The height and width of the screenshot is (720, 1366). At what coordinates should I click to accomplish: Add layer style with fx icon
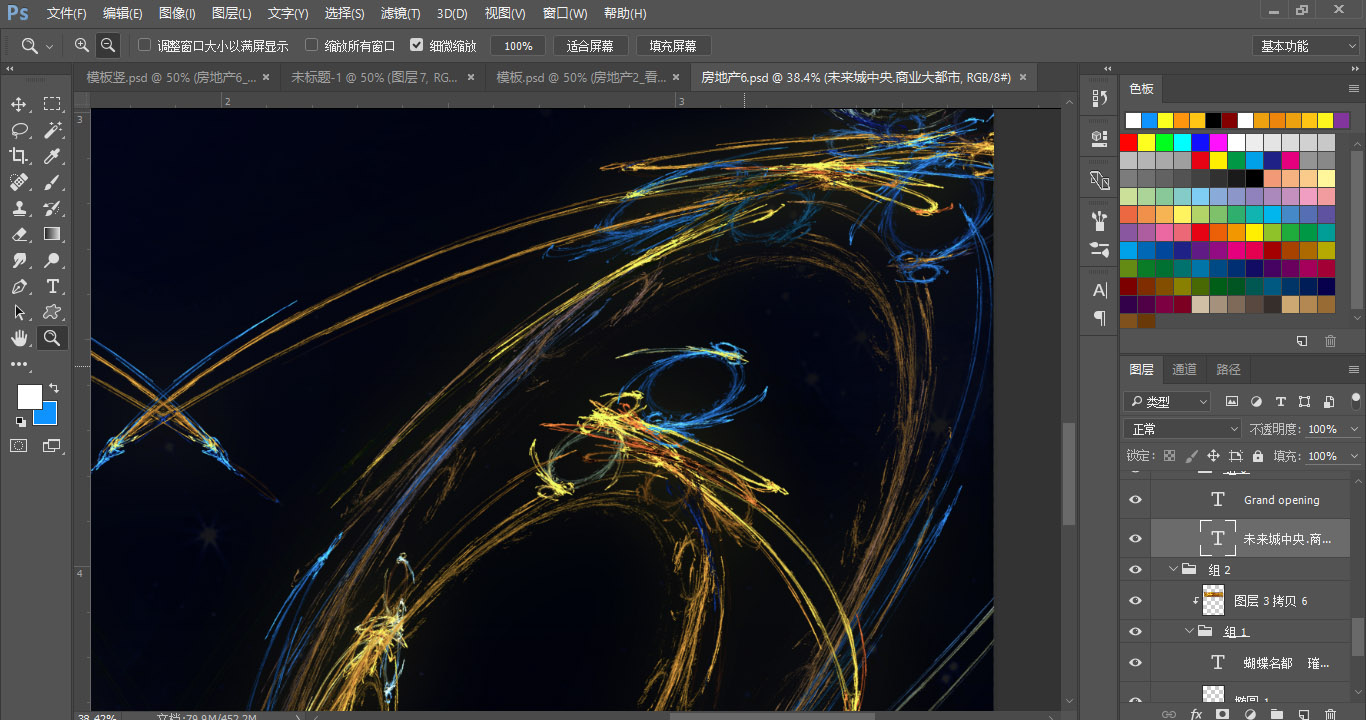[1196, 714]
